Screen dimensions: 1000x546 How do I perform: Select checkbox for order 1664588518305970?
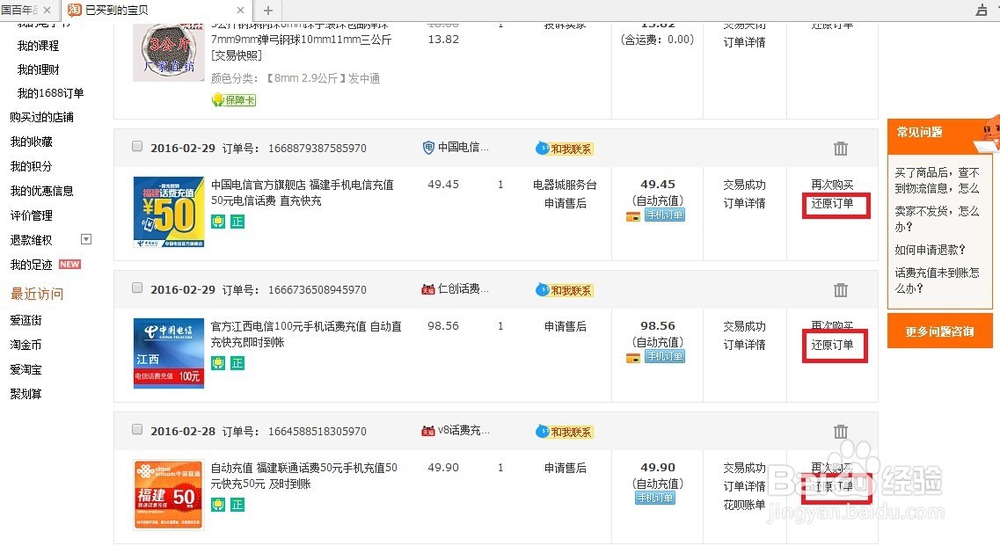tap(137, 429)
